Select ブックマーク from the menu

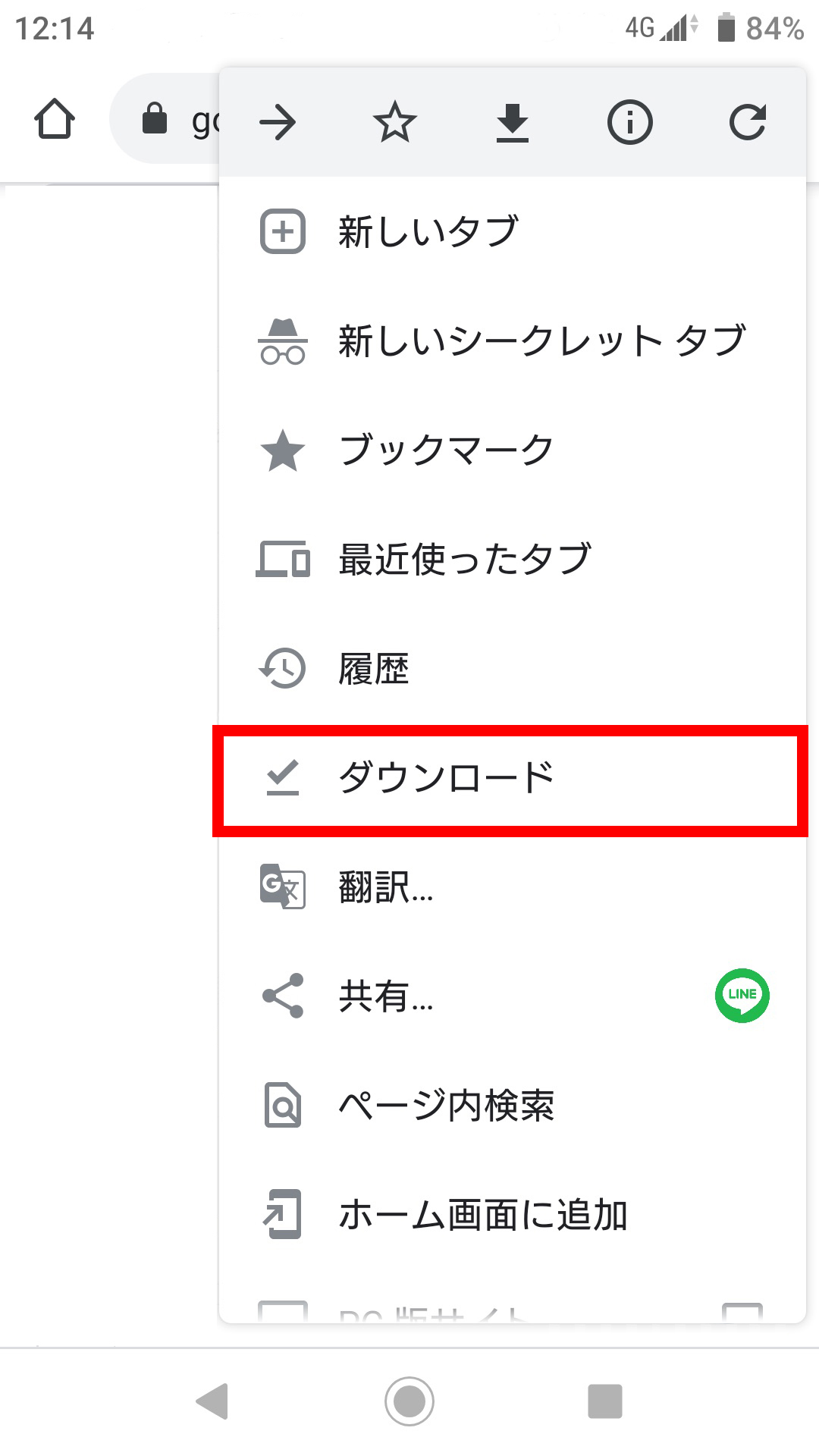513,450
